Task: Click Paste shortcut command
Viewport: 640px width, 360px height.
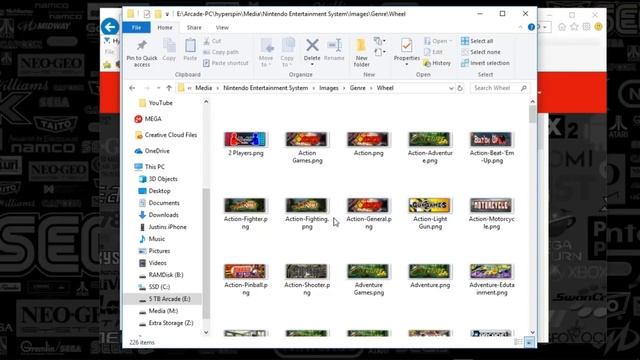Action: (226, 63)
